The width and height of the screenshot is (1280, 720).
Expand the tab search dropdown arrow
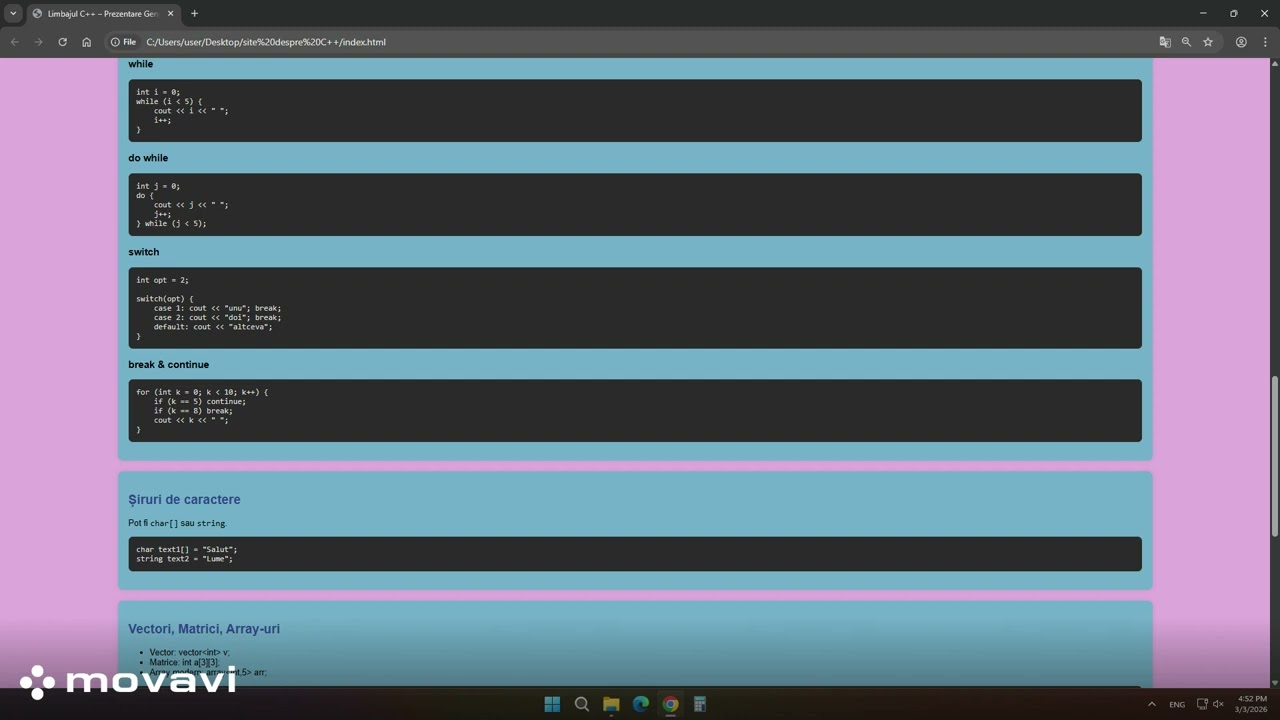click(13, 13)
